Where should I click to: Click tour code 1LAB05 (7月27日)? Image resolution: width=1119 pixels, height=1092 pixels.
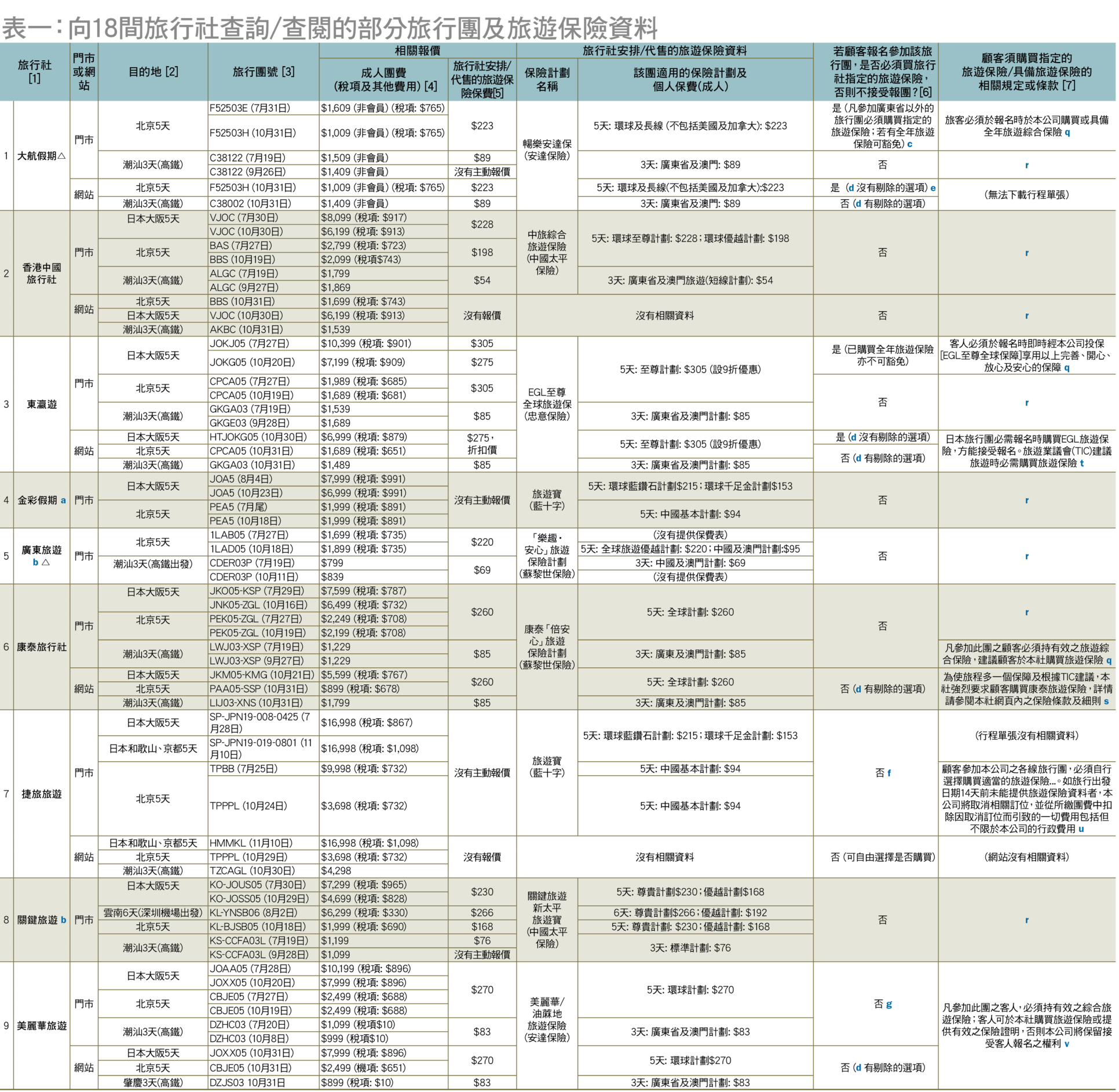pyautogui.click(x=250, y=535)
